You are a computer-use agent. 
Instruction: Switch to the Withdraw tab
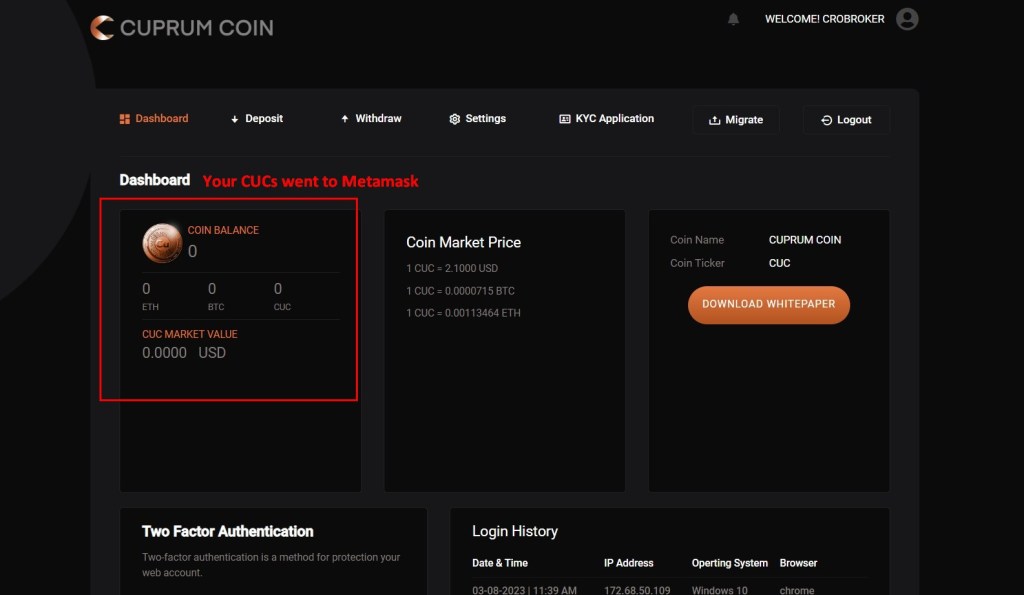pos(378,118)
